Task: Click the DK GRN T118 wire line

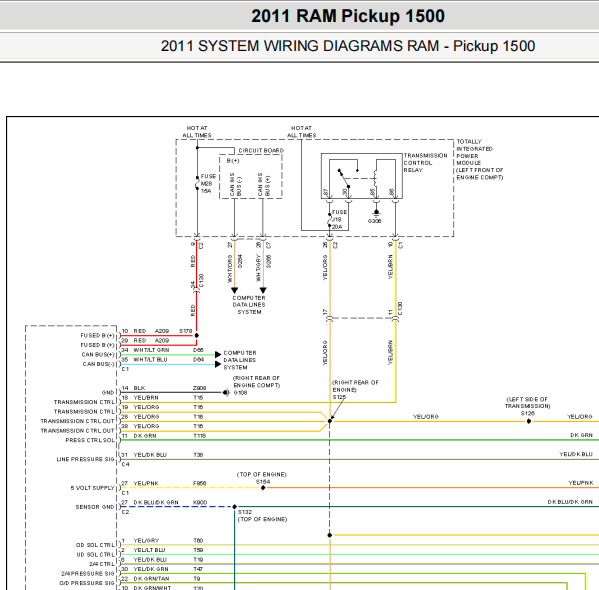Action: pyautogui.click(x=359, y=440)
